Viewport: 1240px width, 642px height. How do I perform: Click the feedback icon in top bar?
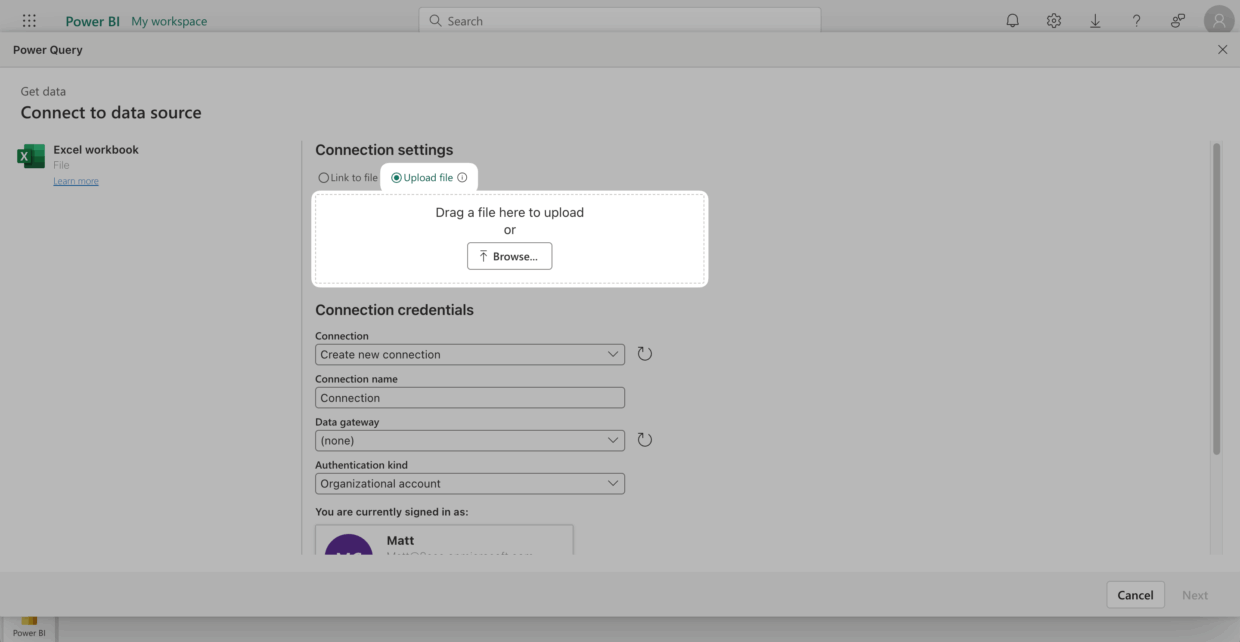(1177, 20)
